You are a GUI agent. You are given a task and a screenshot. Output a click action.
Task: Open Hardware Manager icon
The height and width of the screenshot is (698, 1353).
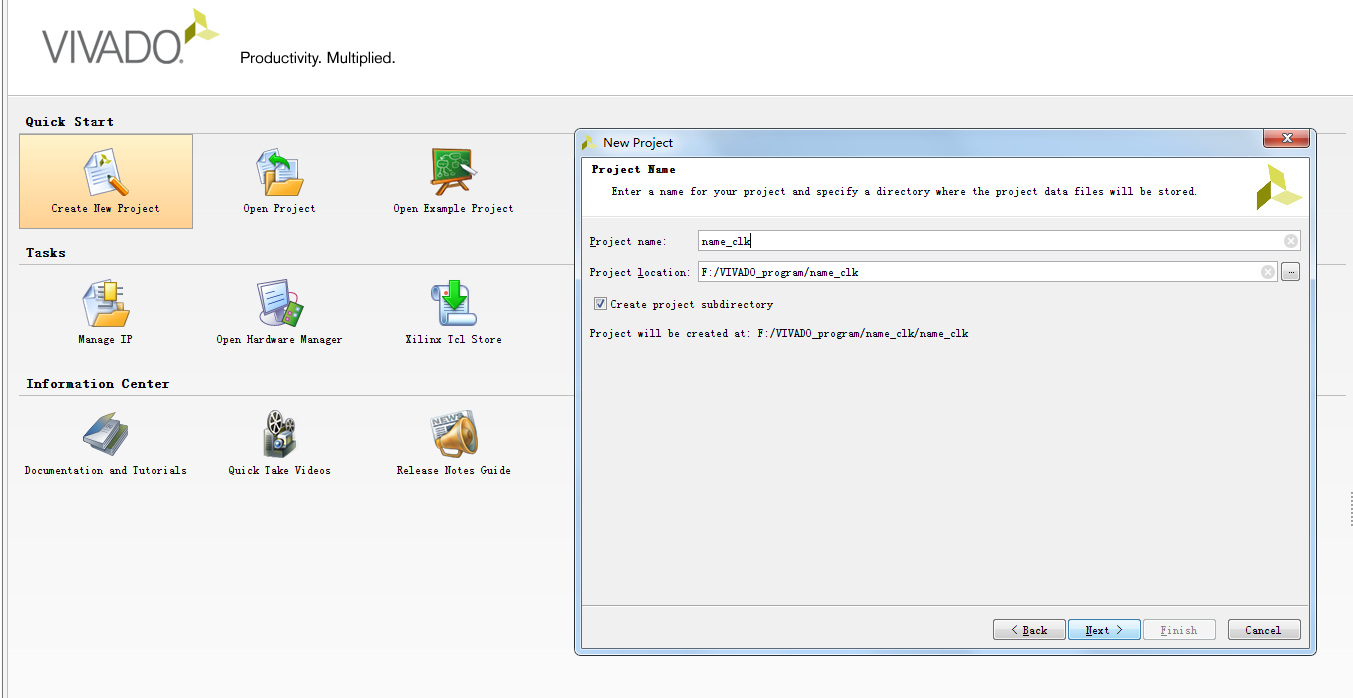coord(279,303)
